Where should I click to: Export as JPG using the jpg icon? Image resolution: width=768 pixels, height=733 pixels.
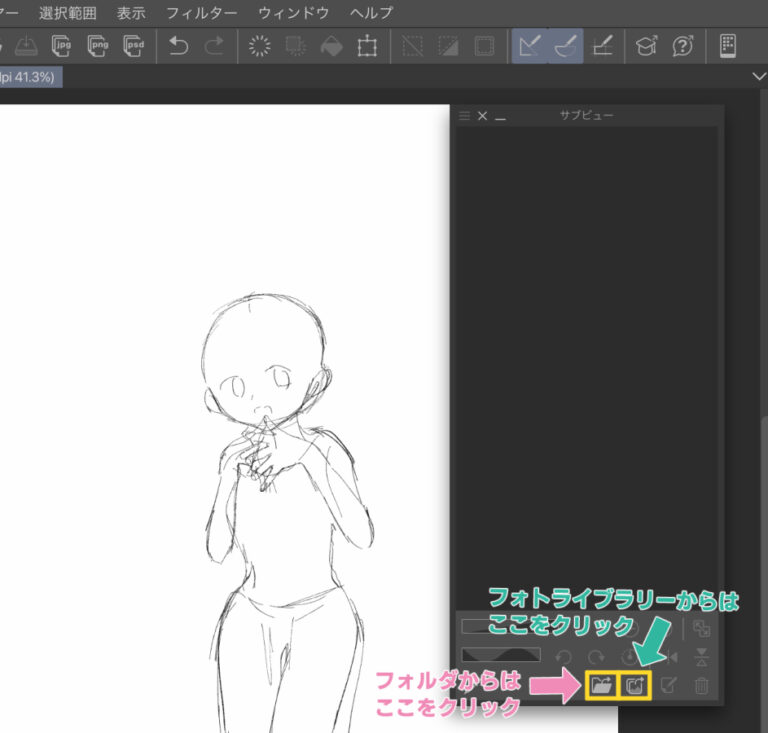click(x=62, y=46)
